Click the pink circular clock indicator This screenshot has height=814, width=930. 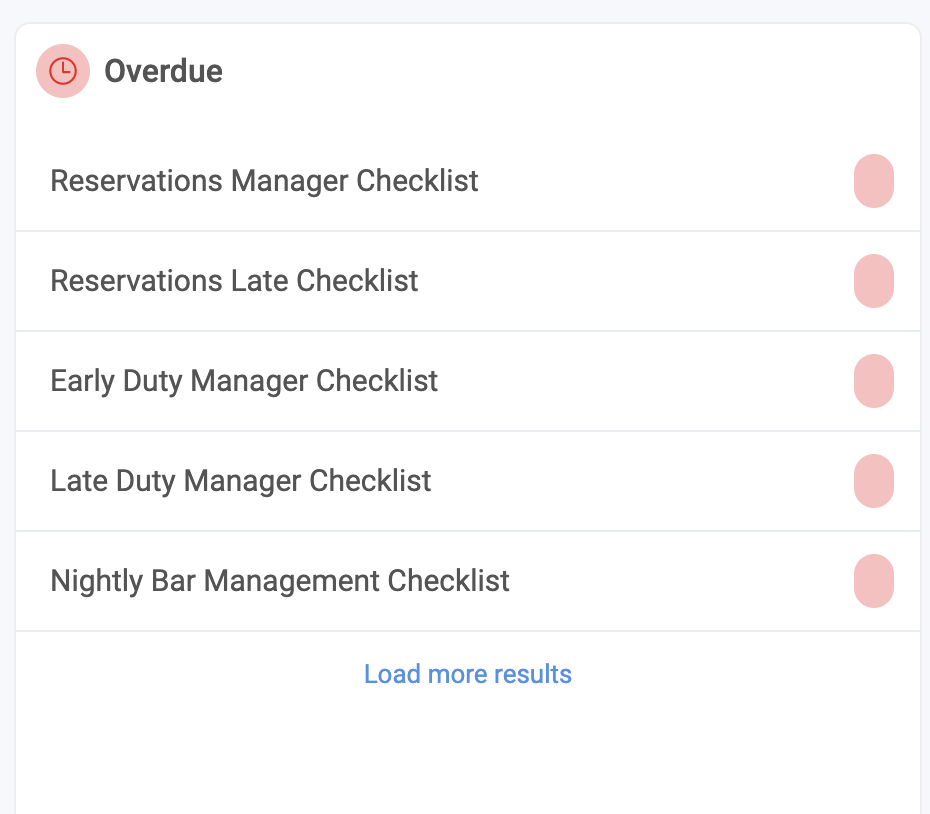click(62, 71)
